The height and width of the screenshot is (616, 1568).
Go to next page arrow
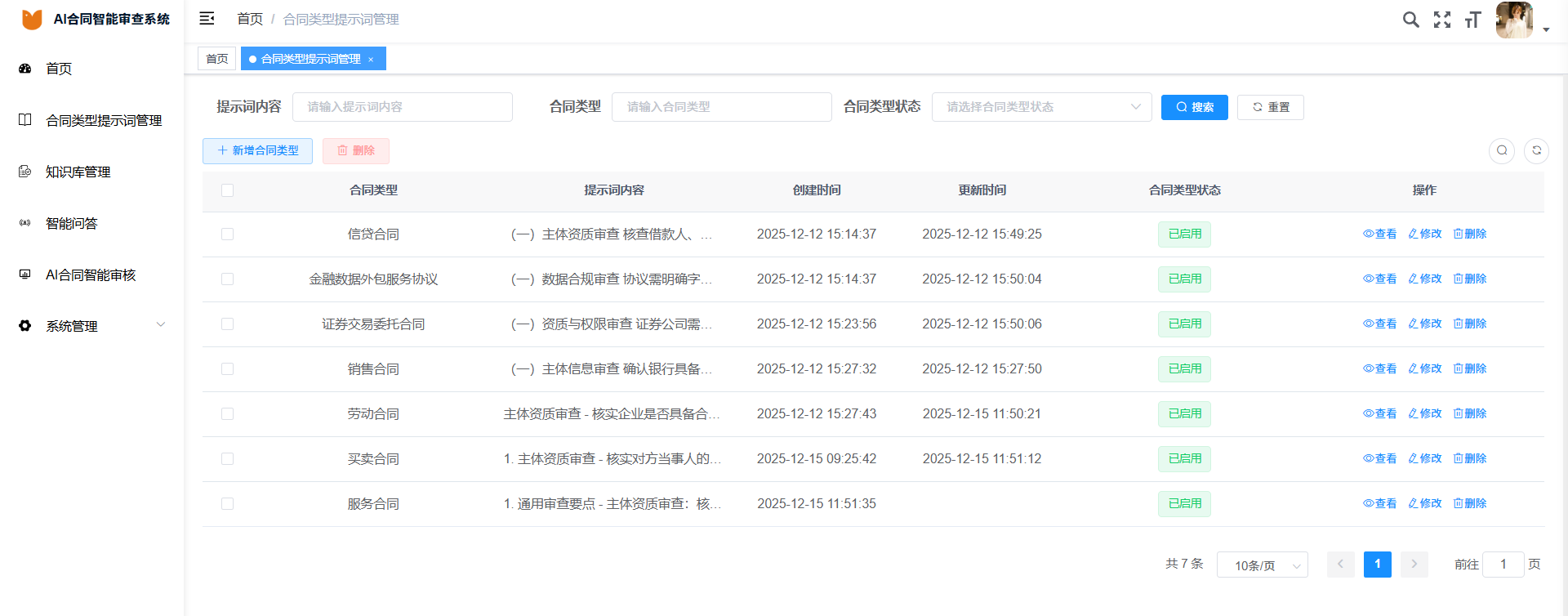click(x=1414, y=565)
